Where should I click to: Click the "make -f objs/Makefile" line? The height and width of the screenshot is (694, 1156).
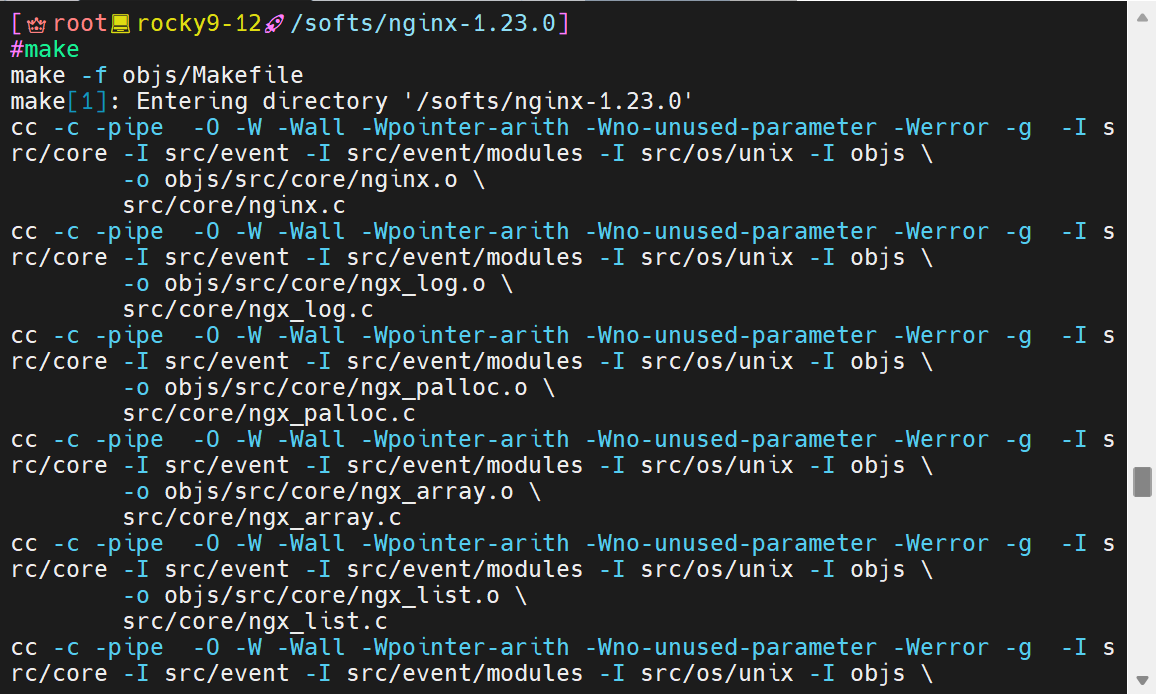pyautogui.click(x=157, y=75)
